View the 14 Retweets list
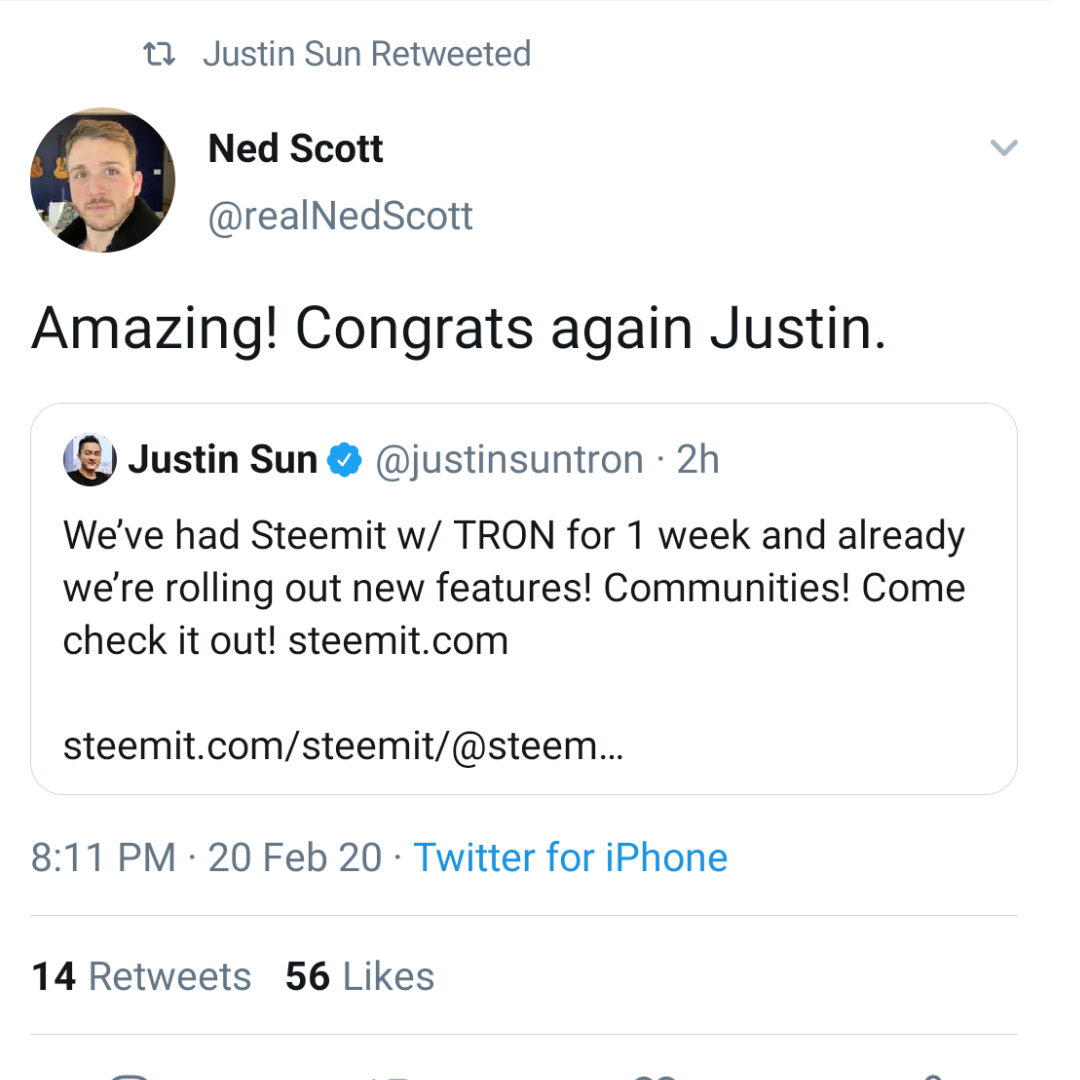This screenshot has width=1080, height=1080. (141, 976)
